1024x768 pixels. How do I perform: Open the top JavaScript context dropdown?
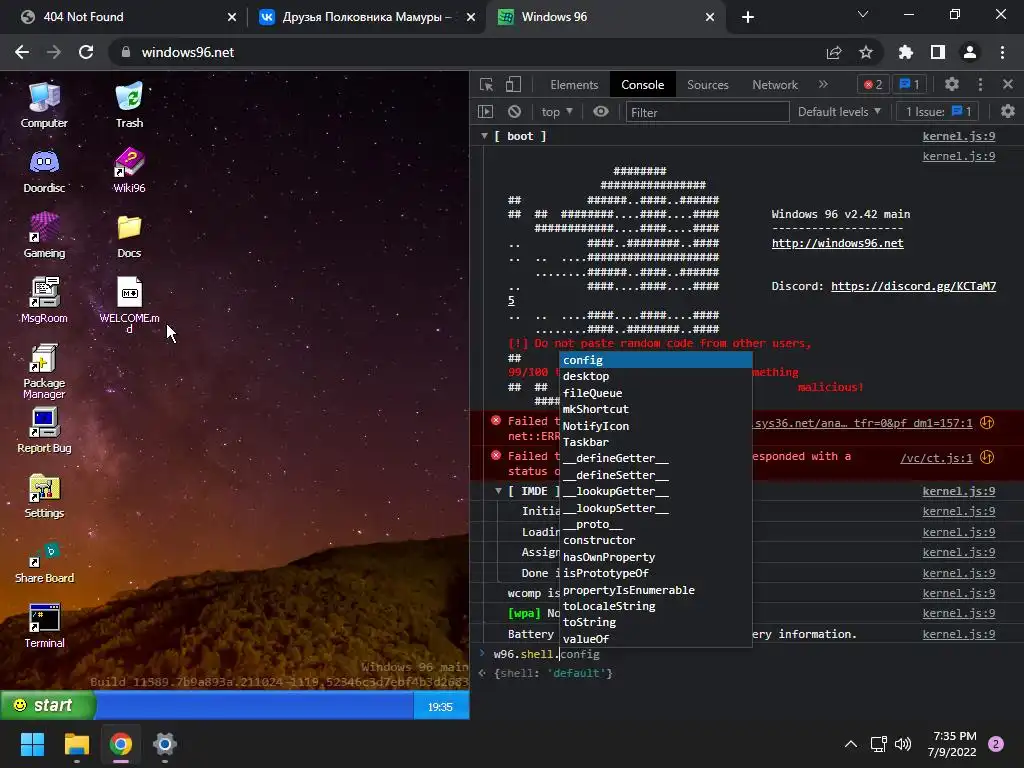(x=556, y=112)
